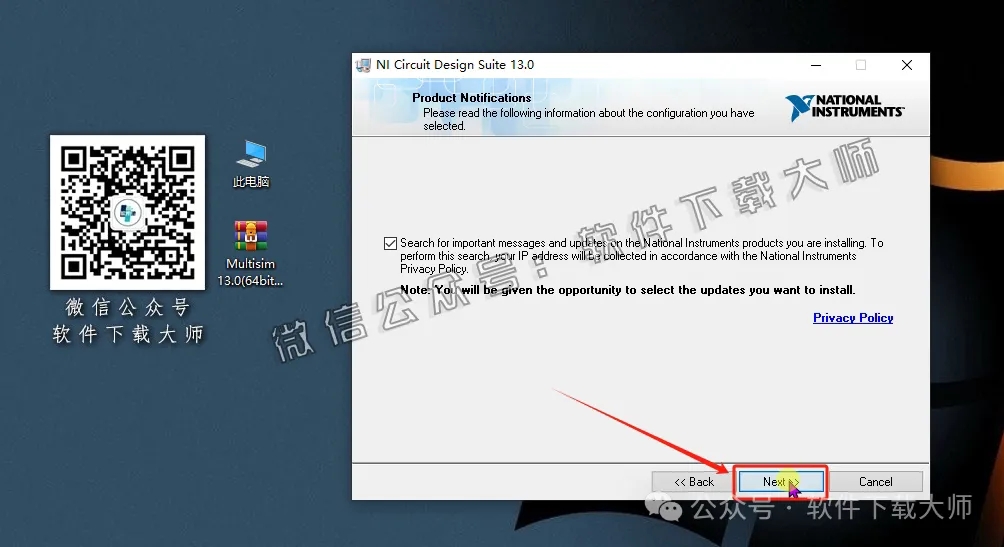
Task: Click the round logo centered in the QR code
Action: point(127,213)
